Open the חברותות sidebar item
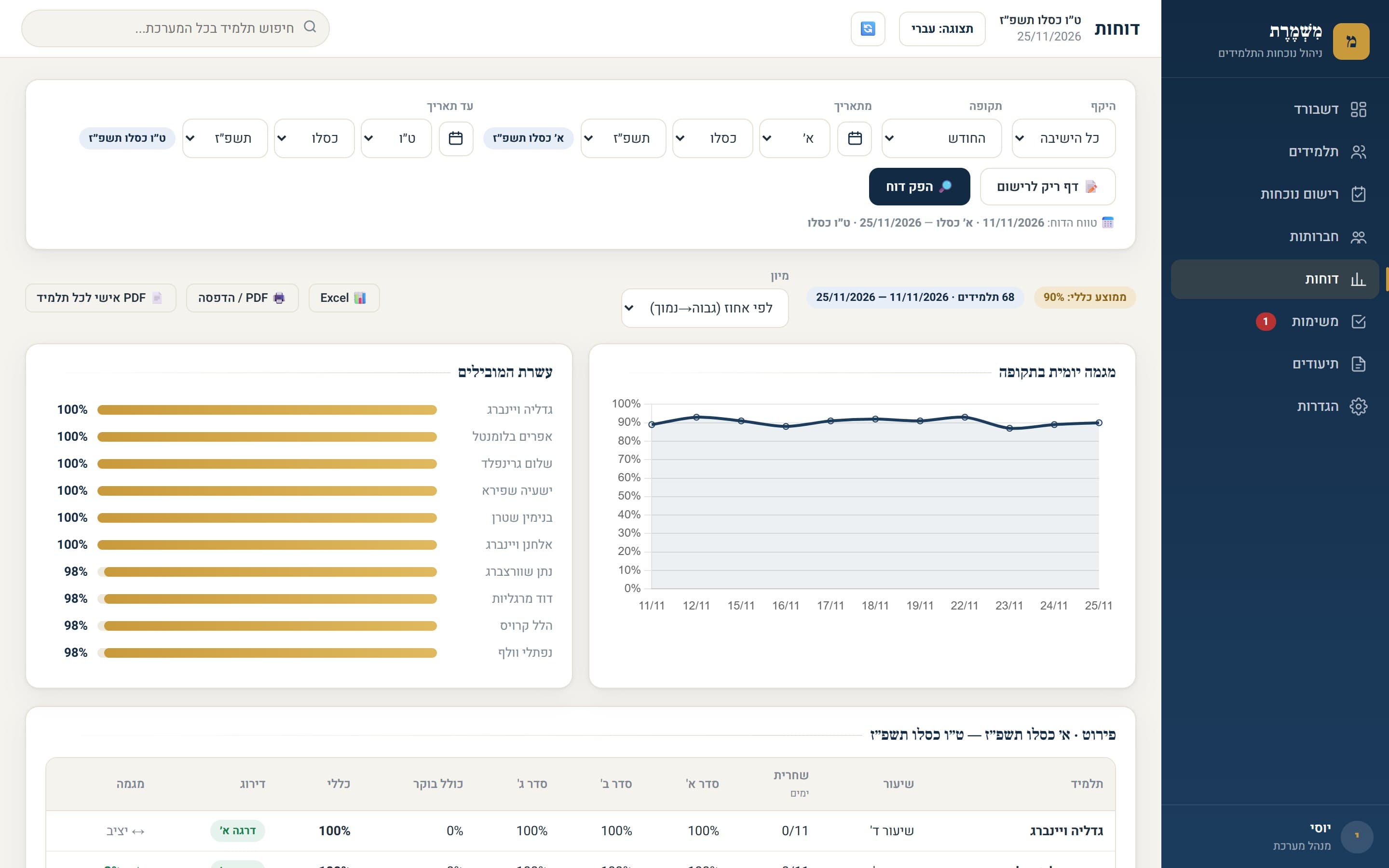This screenshot has width=1389, height=868. tap(1274, 236)
